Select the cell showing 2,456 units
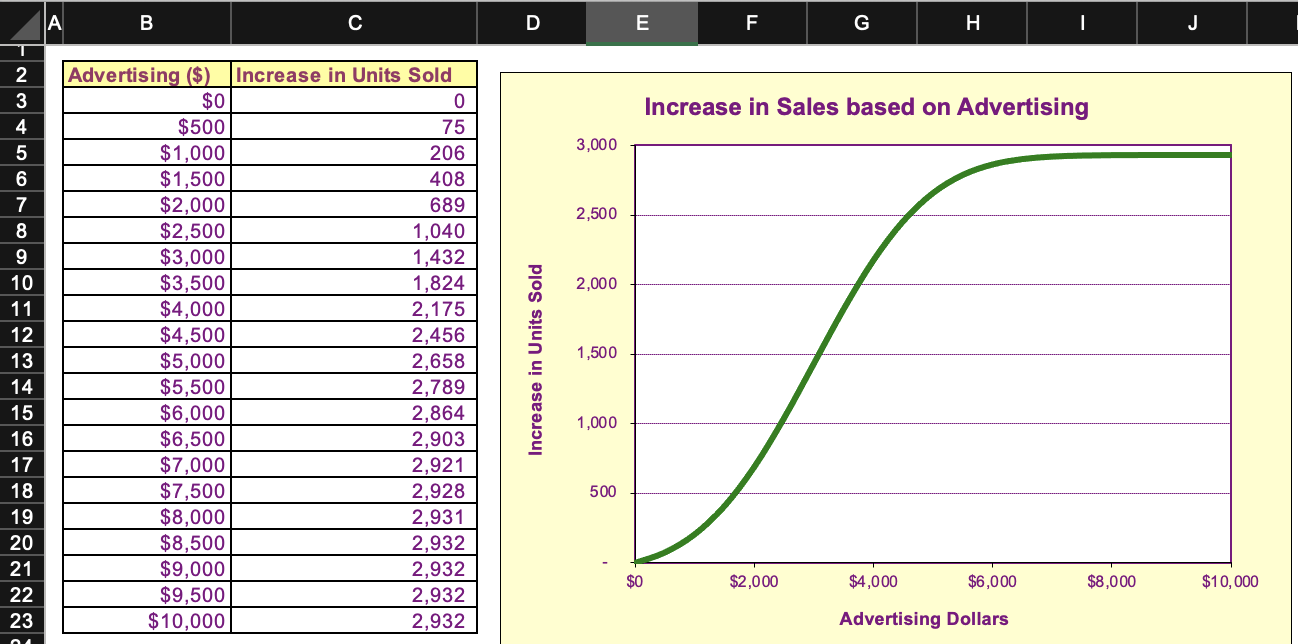1298x644 pixels. tap(355, 335)
